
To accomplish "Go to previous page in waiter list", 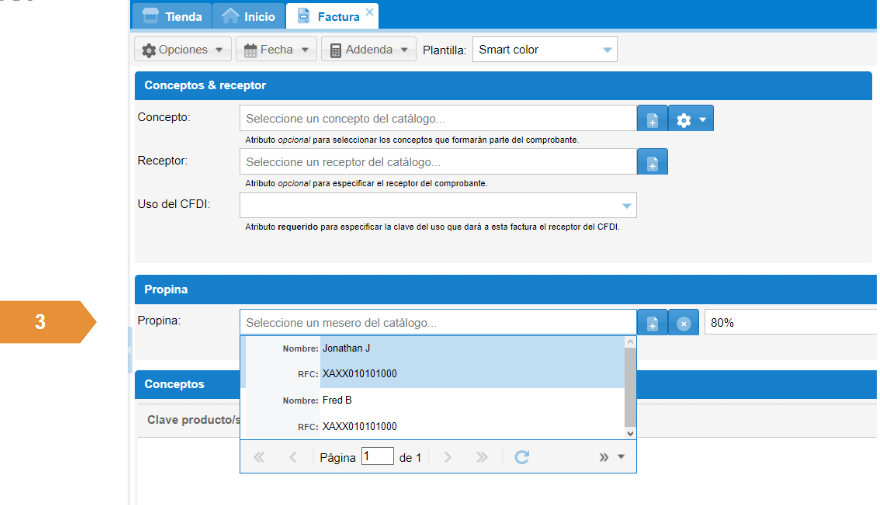I will click(x=292, y=457).
